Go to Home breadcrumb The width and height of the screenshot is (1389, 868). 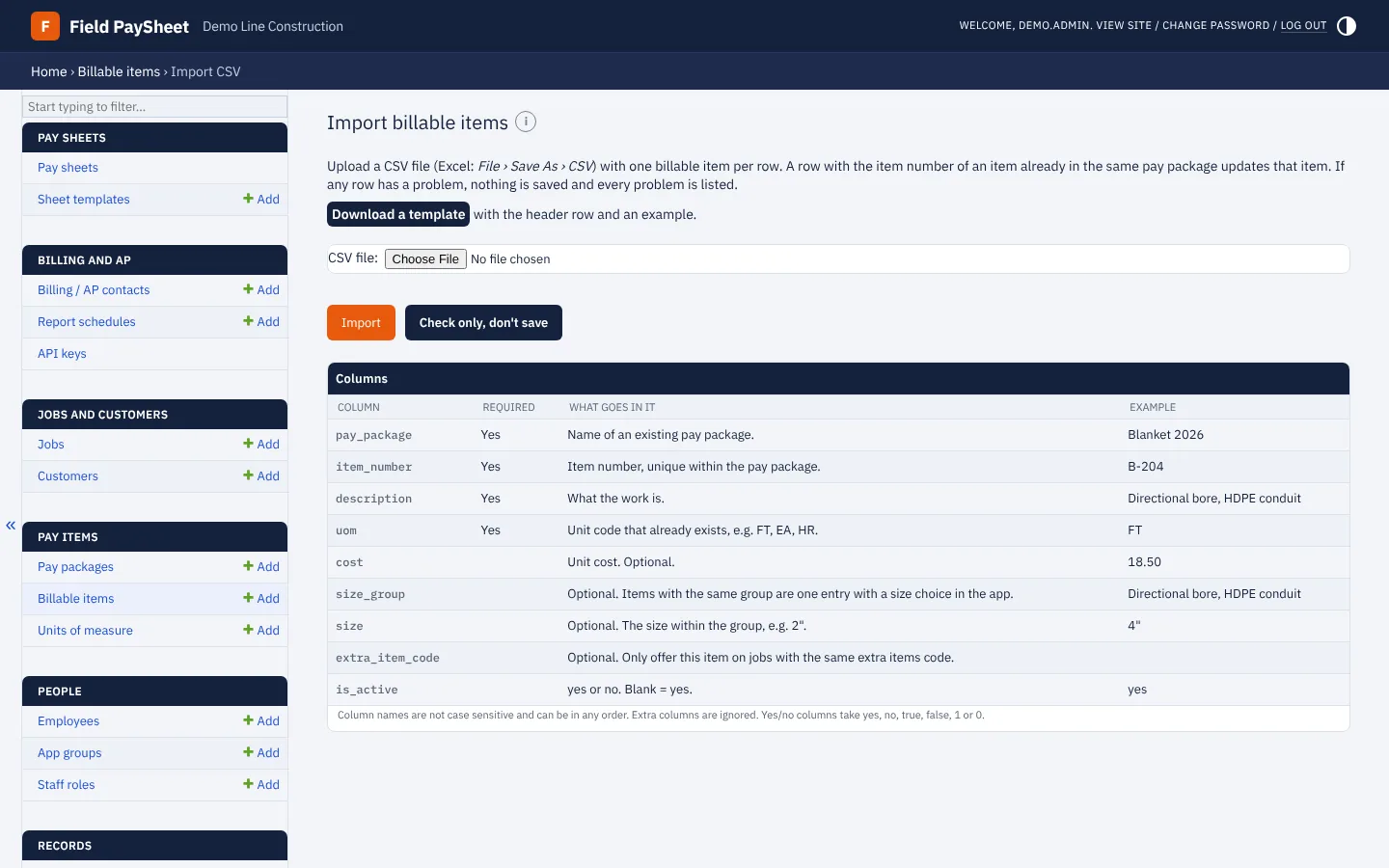49,71
